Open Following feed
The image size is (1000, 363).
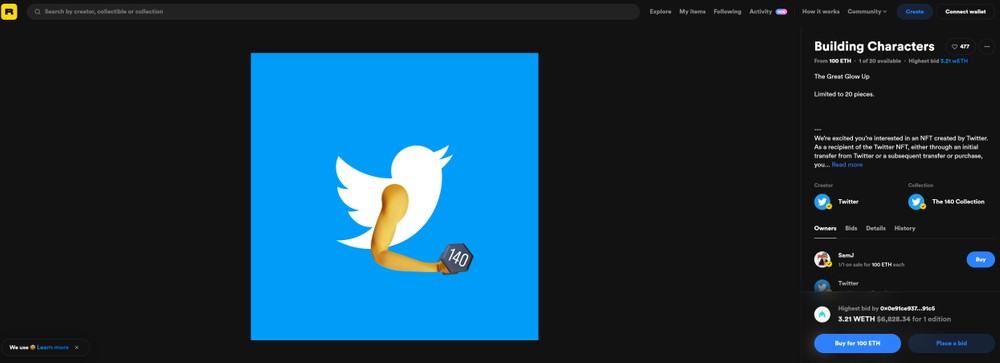(x=727, y=11)
